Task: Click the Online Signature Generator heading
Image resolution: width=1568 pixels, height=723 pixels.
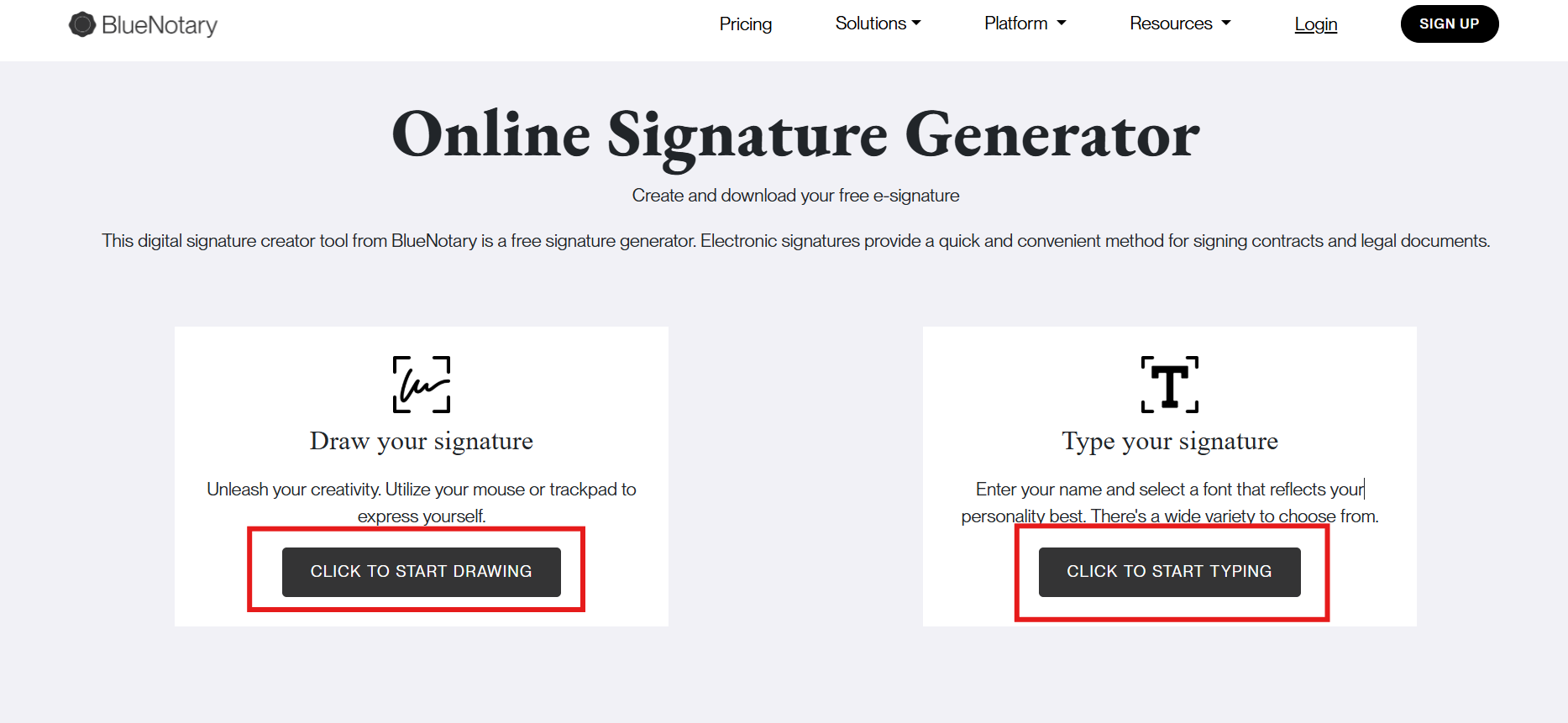Action: coord(795,135)
